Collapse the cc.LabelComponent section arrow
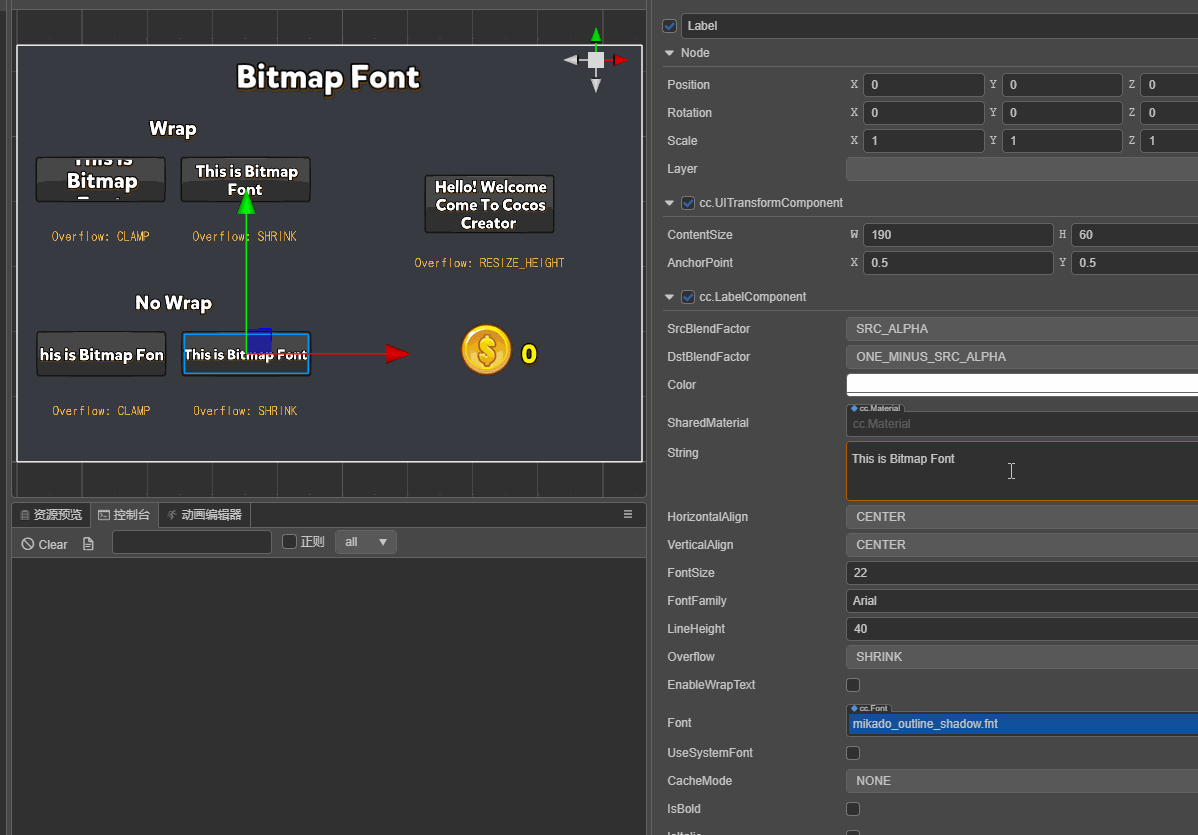 coord(669,297)
